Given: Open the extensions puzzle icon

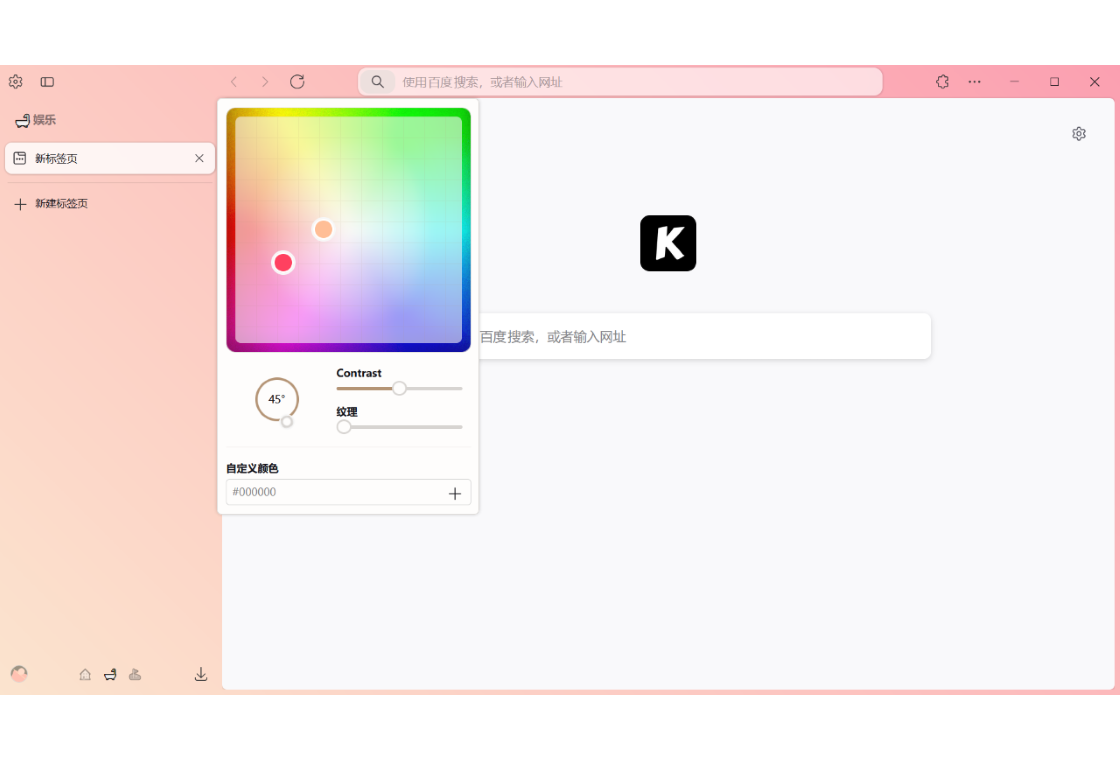Looking at the screenshot, I should (x=942, y=82).
